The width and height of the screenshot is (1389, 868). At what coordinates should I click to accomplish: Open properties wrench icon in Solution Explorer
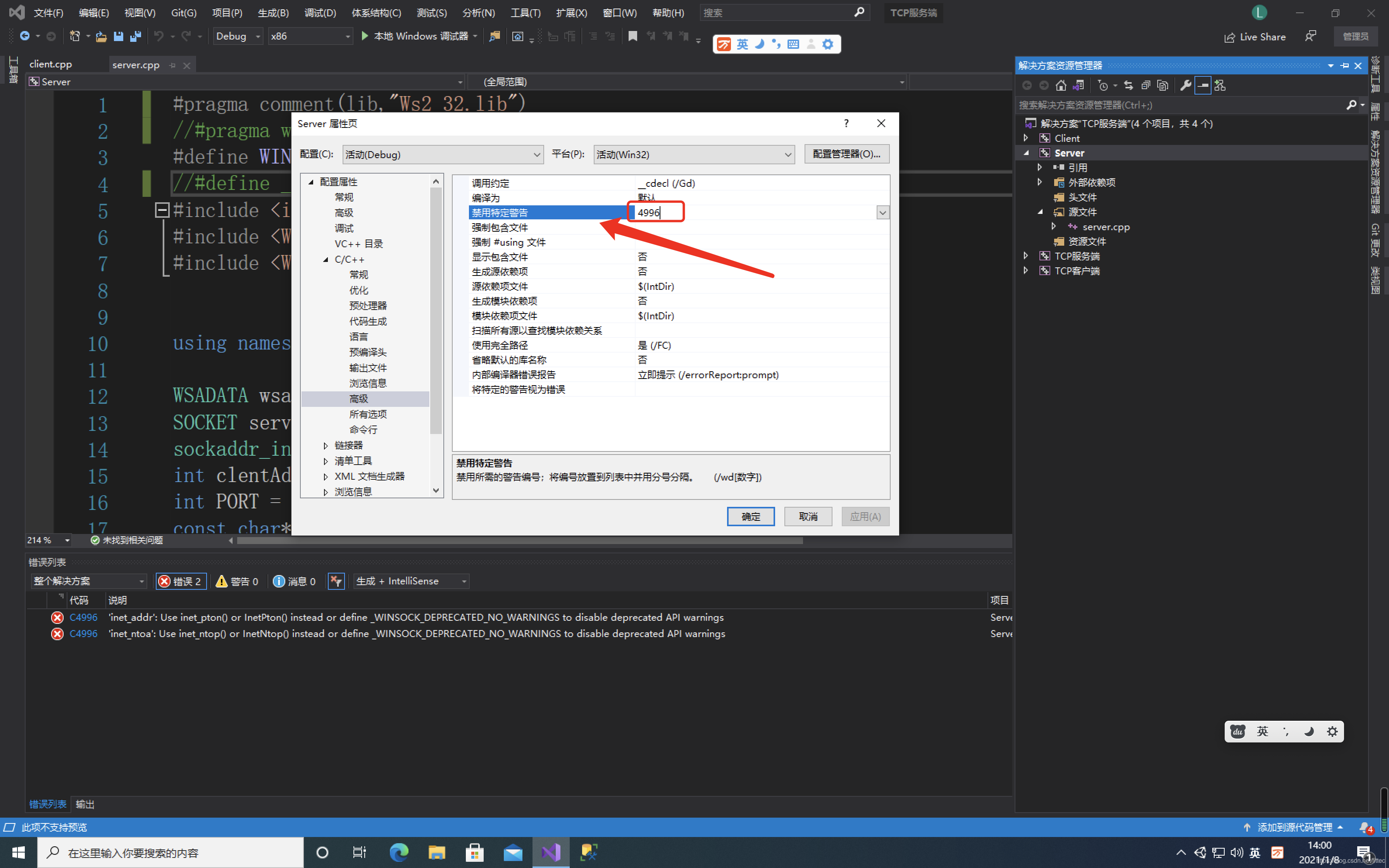[1185, 86]
